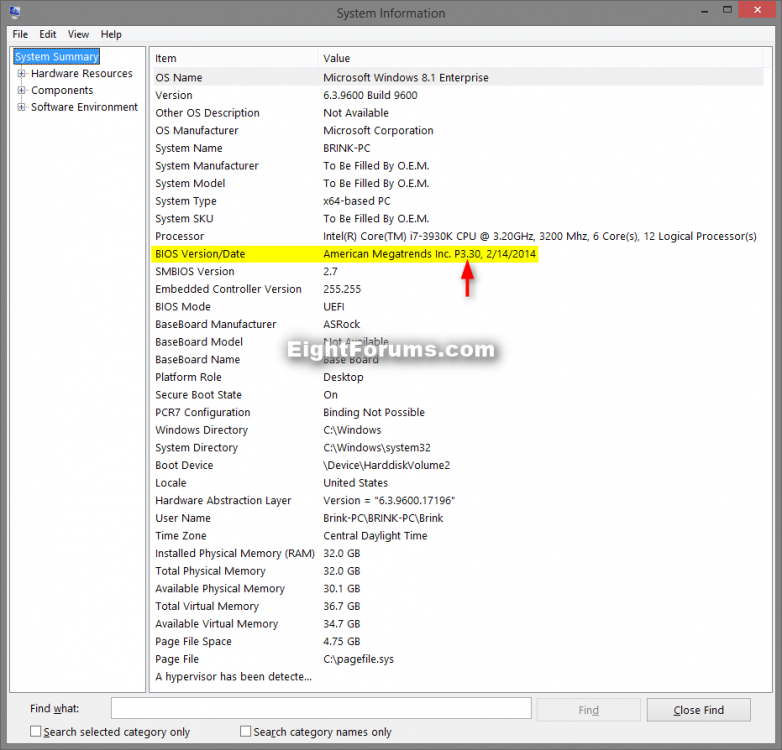Select the OS Name row
Screen dimensions: 782x750
coord(457,78)
